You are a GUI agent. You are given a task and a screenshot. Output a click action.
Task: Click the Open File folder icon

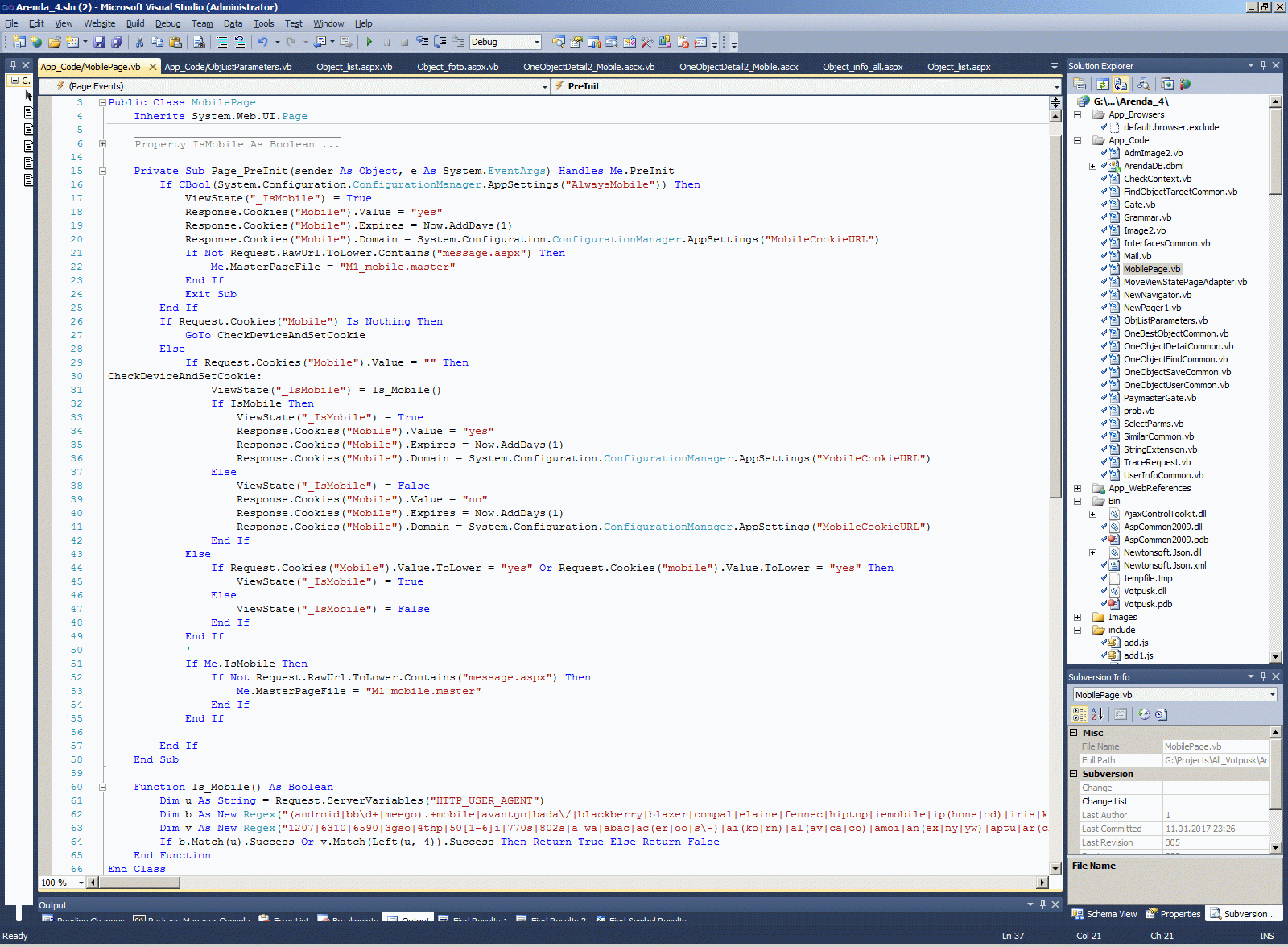tap(54, 42)
